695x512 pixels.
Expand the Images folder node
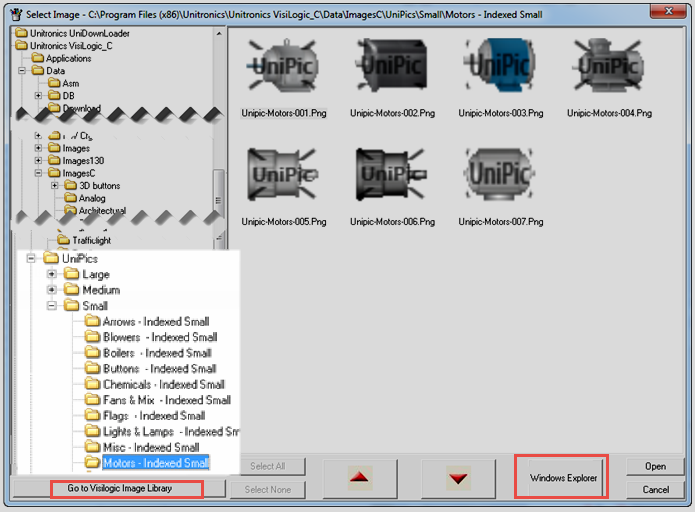(x=39, y=148)
